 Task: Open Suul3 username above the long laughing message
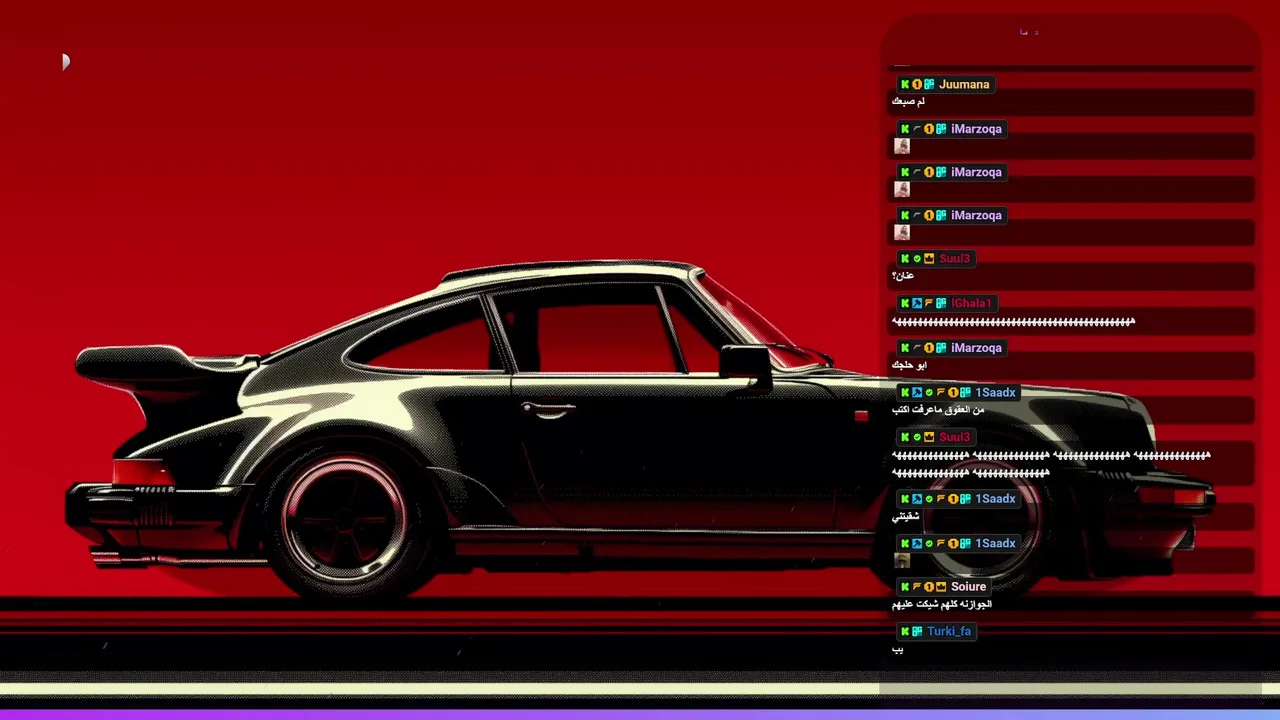click(954, 437)
